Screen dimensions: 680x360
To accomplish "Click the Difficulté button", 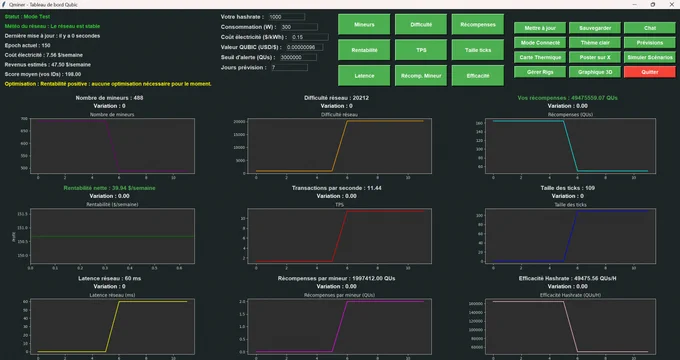I will point(421,24).
